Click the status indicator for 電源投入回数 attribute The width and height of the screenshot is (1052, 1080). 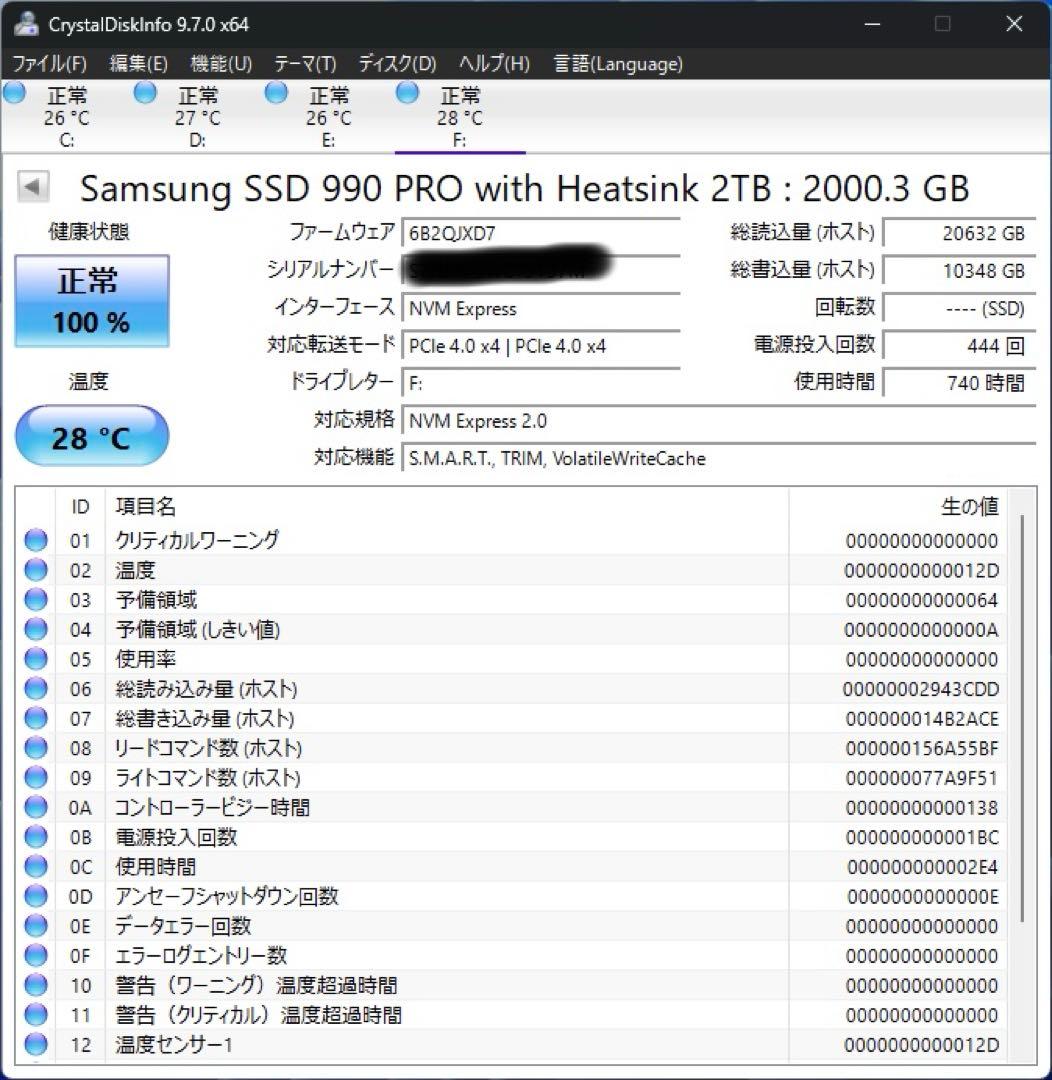pyautogui.click(x=35, y=837)
